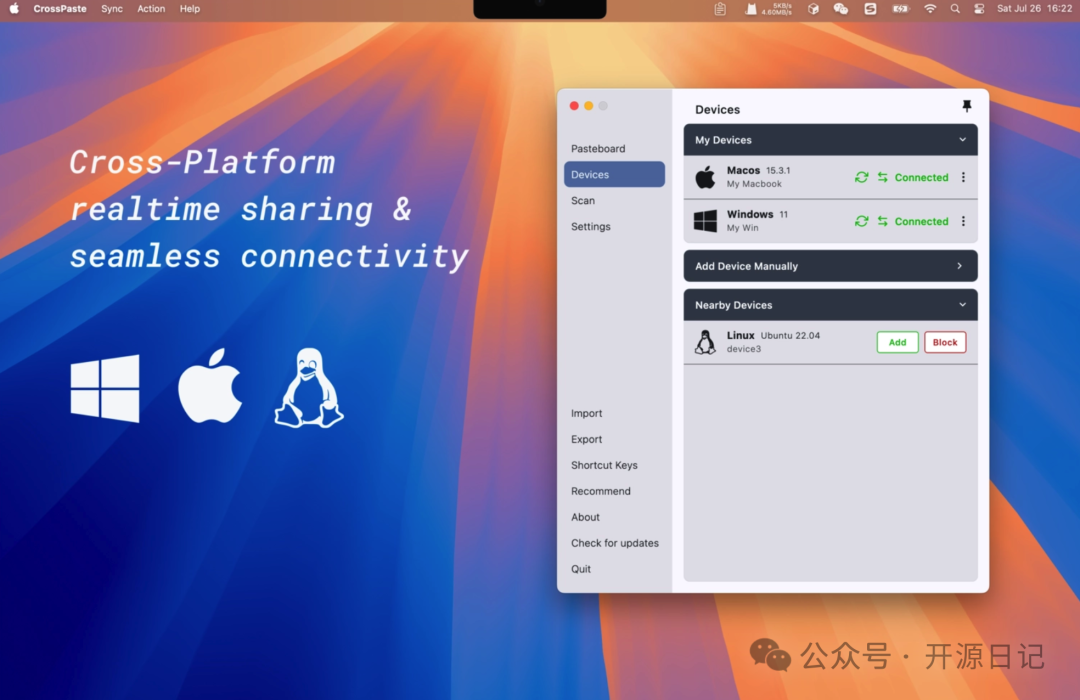Collapse the Nearby Devices section
Viewport: 1080px width, 700px height.
pos(962,305)
